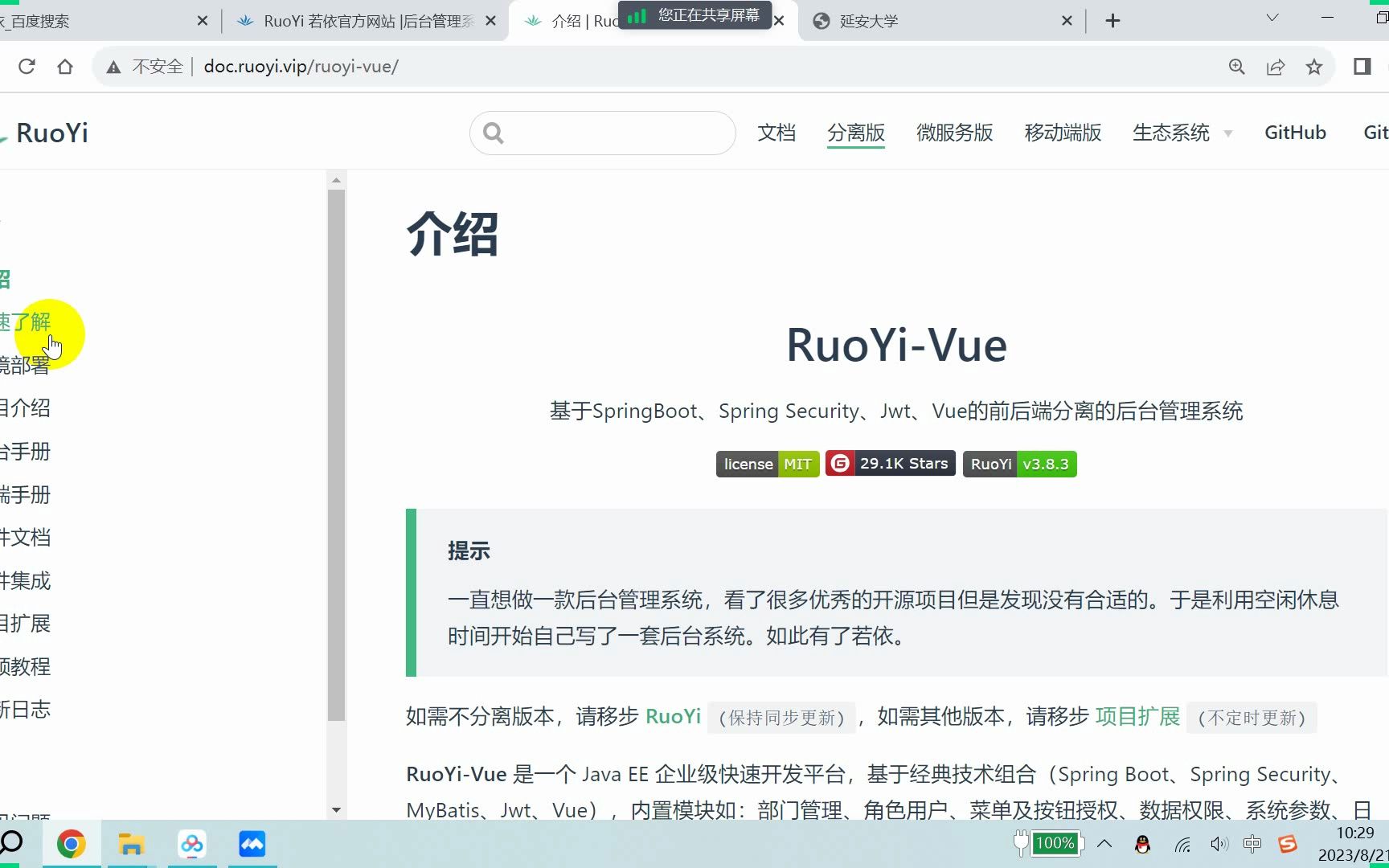Open the 分离版 nav item
Viewport: 1389px width, 868px height.
pos(856,133)
